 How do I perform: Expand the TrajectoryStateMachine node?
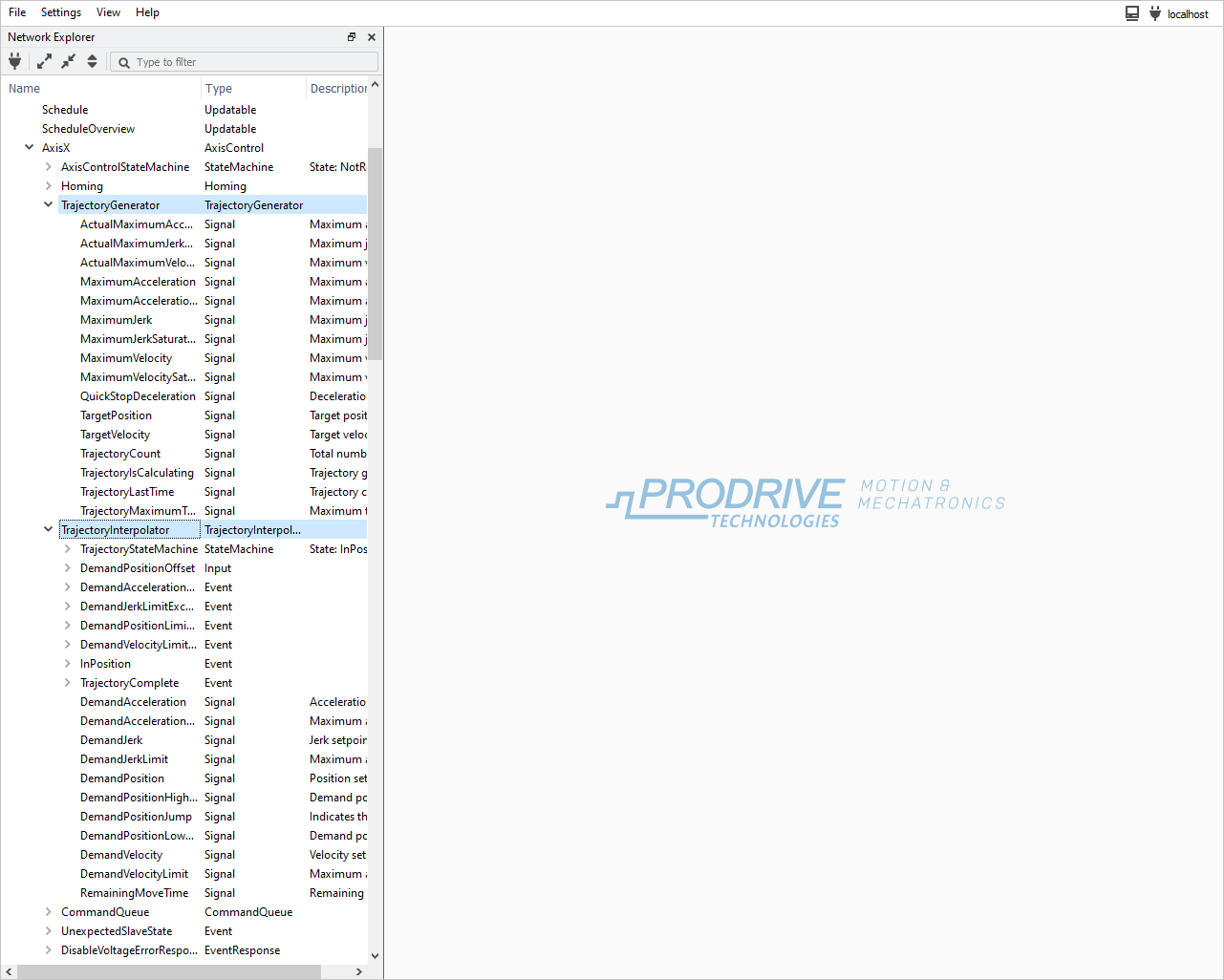click(x=68, y=549)
